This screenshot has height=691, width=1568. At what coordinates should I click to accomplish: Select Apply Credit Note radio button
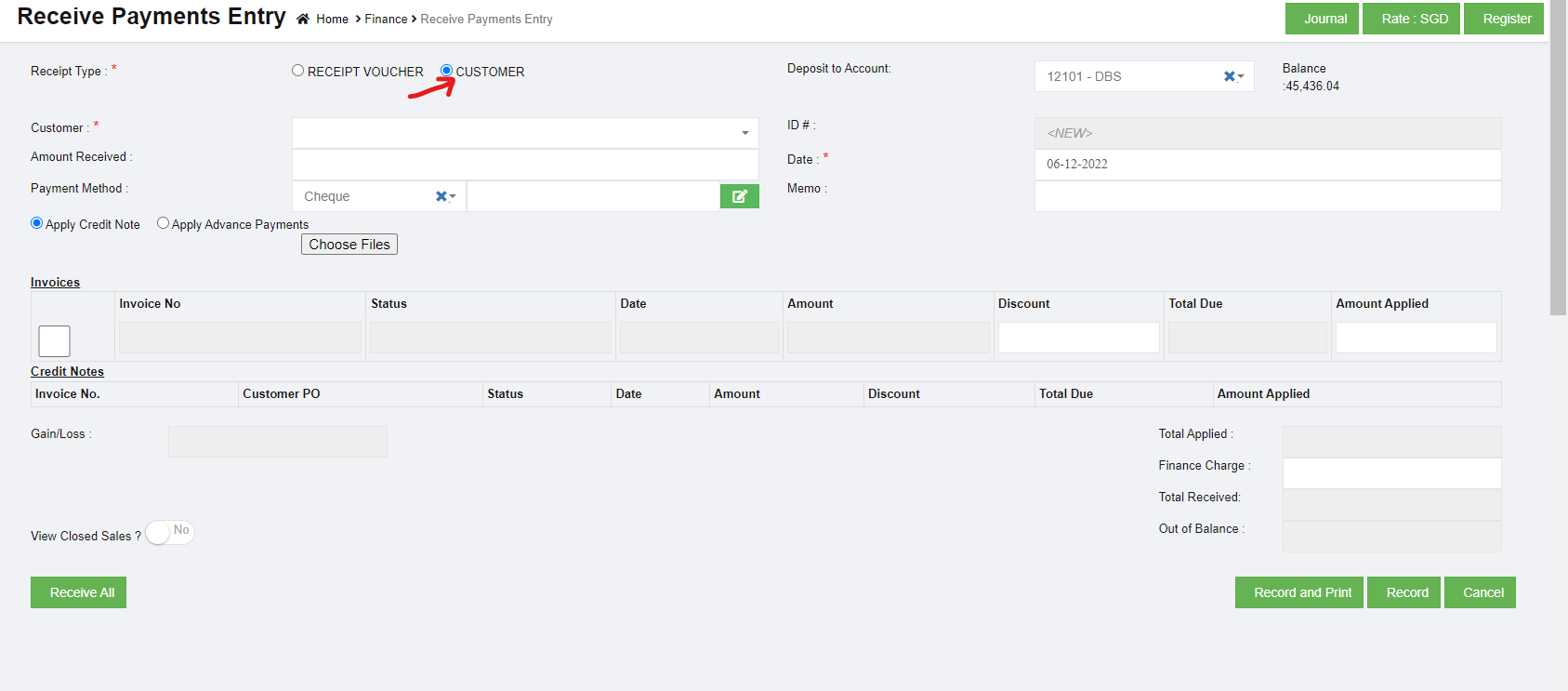point(37,223)
